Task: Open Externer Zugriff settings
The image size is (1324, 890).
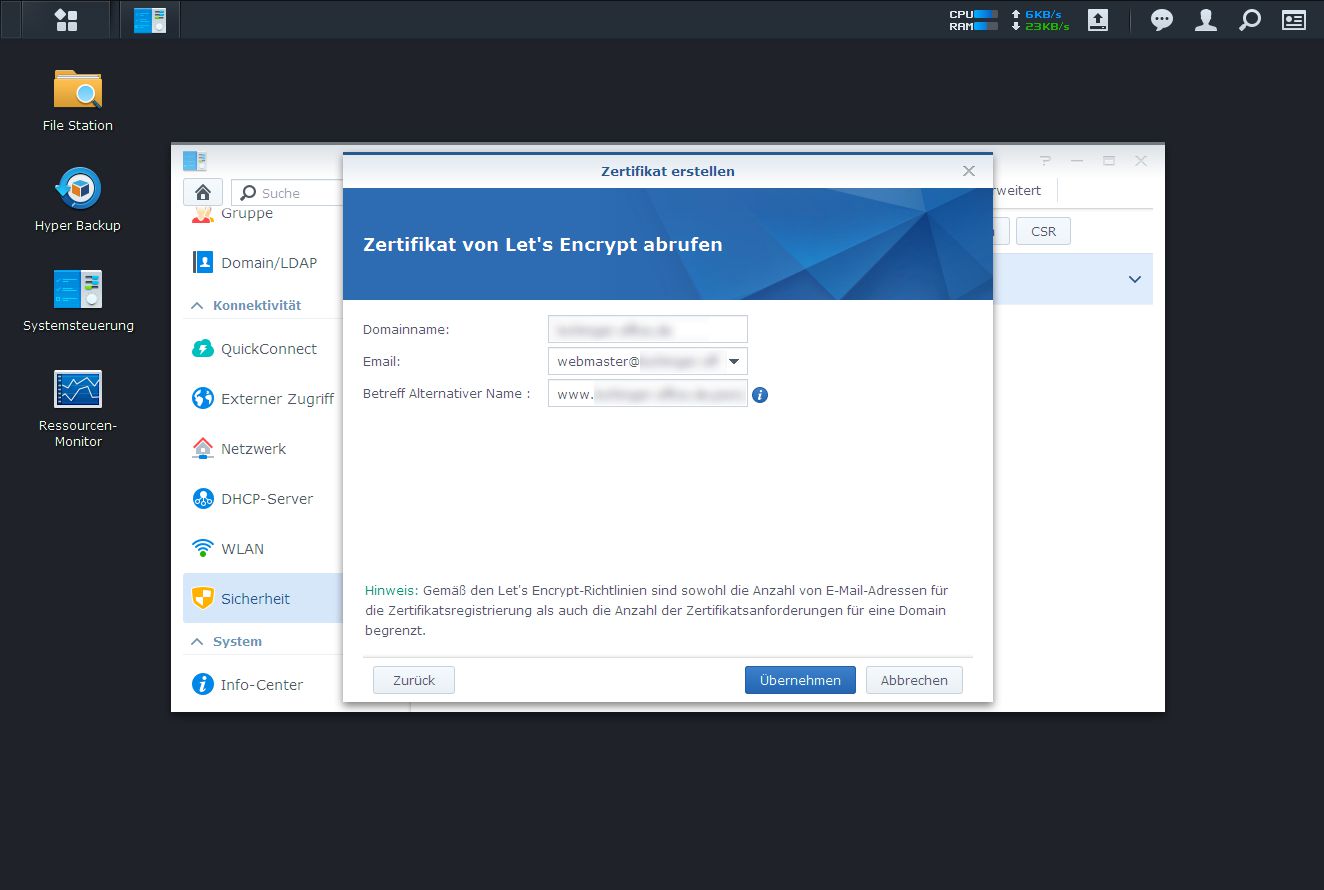Action: tap(263, 399)
